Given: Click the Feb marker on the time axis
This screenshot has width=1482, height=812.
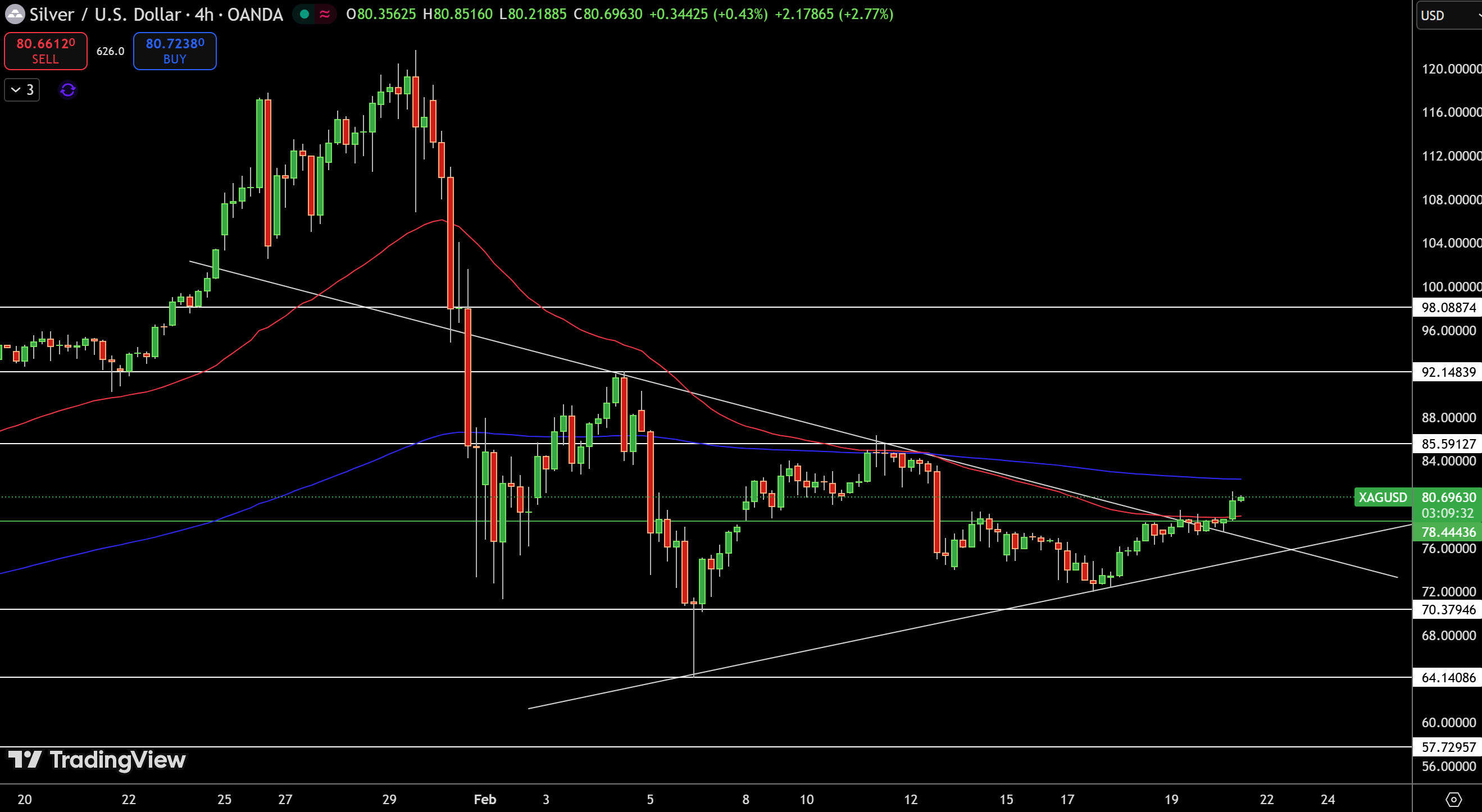Looking at the screenshot, I should tap(484, 799).
